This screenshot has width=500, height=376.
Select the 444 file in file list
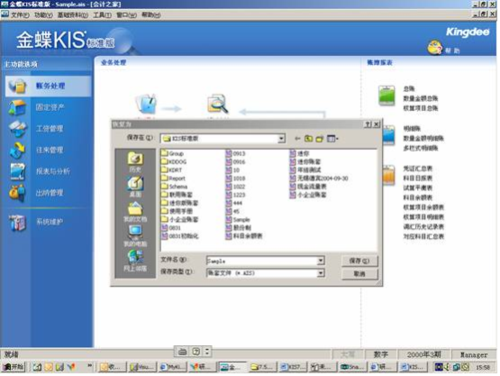click(234, 204)
